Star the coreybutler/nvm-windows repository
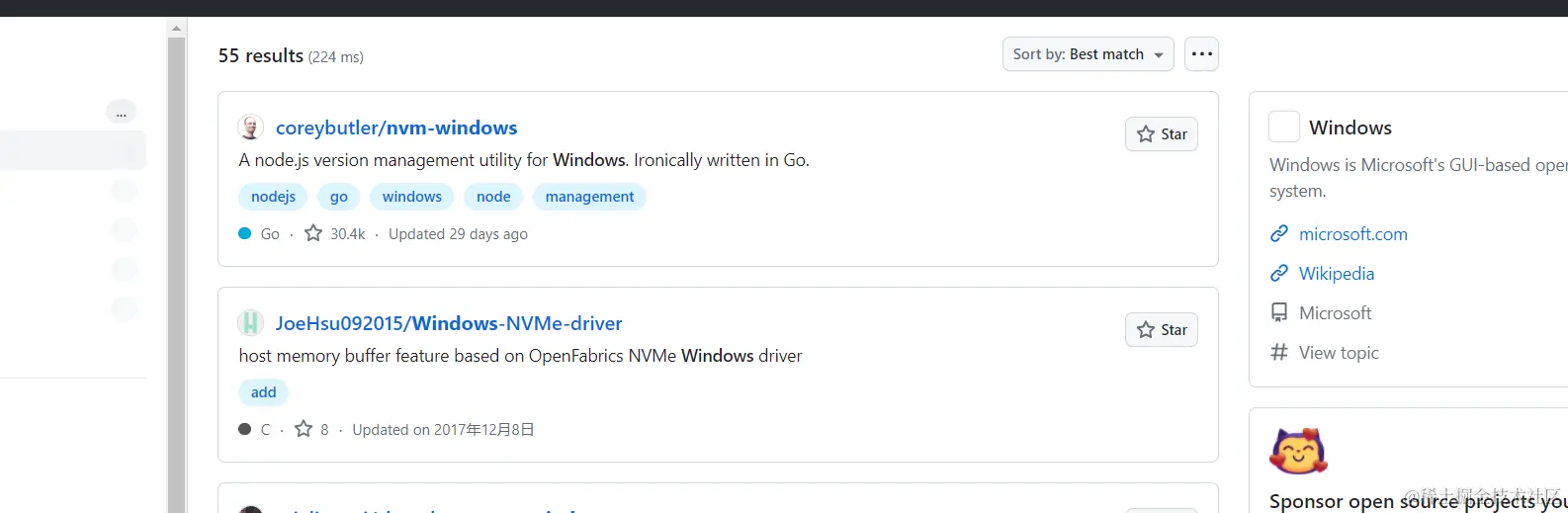 pos(1161,134)
